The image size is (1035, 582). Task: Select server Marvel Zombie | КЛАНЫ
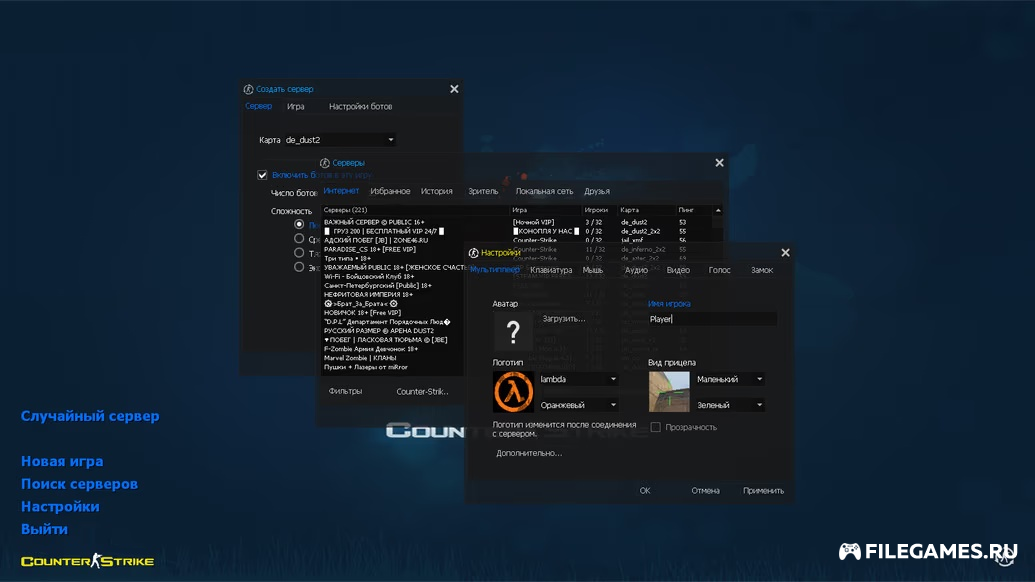coord(360,358)
